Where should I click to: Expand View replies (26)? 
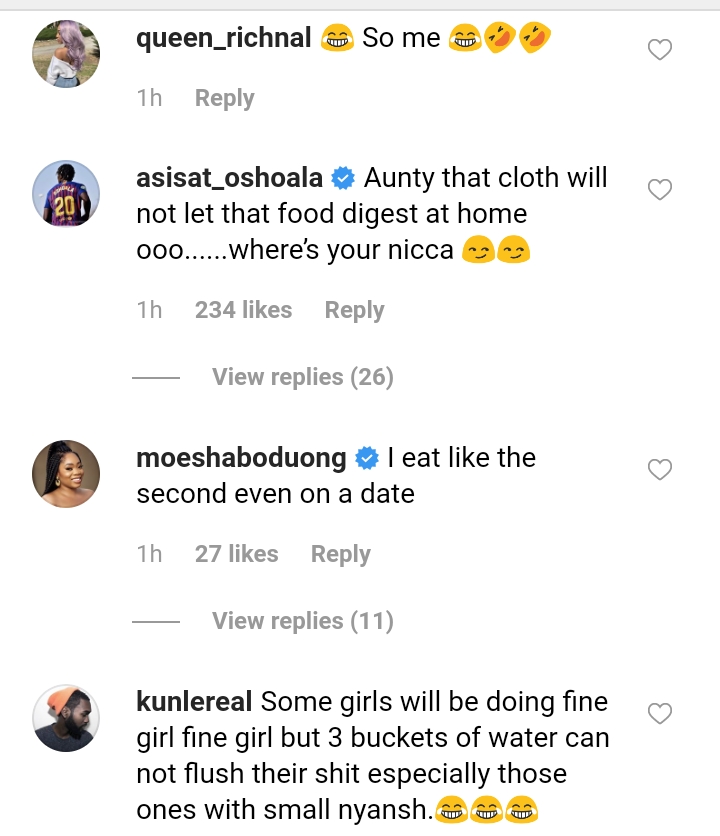(302, 377)
